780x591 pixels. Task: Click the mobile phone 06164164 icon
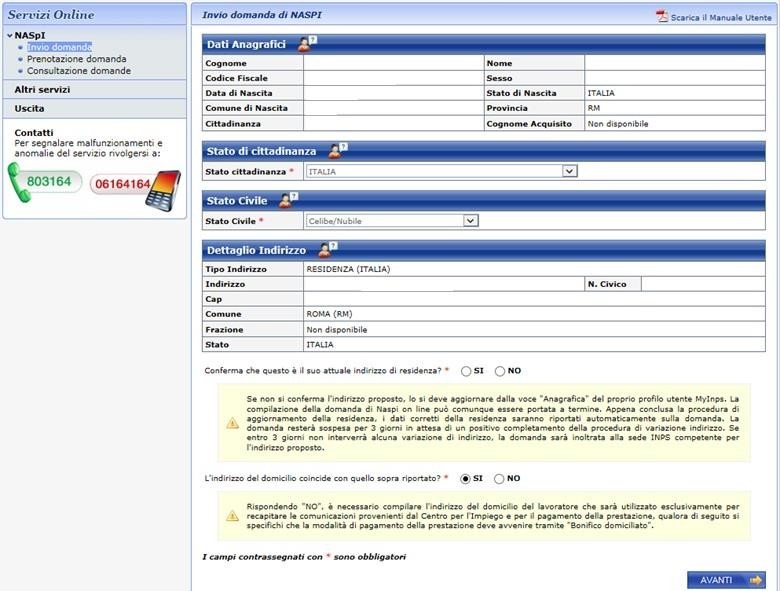[160, 187]
